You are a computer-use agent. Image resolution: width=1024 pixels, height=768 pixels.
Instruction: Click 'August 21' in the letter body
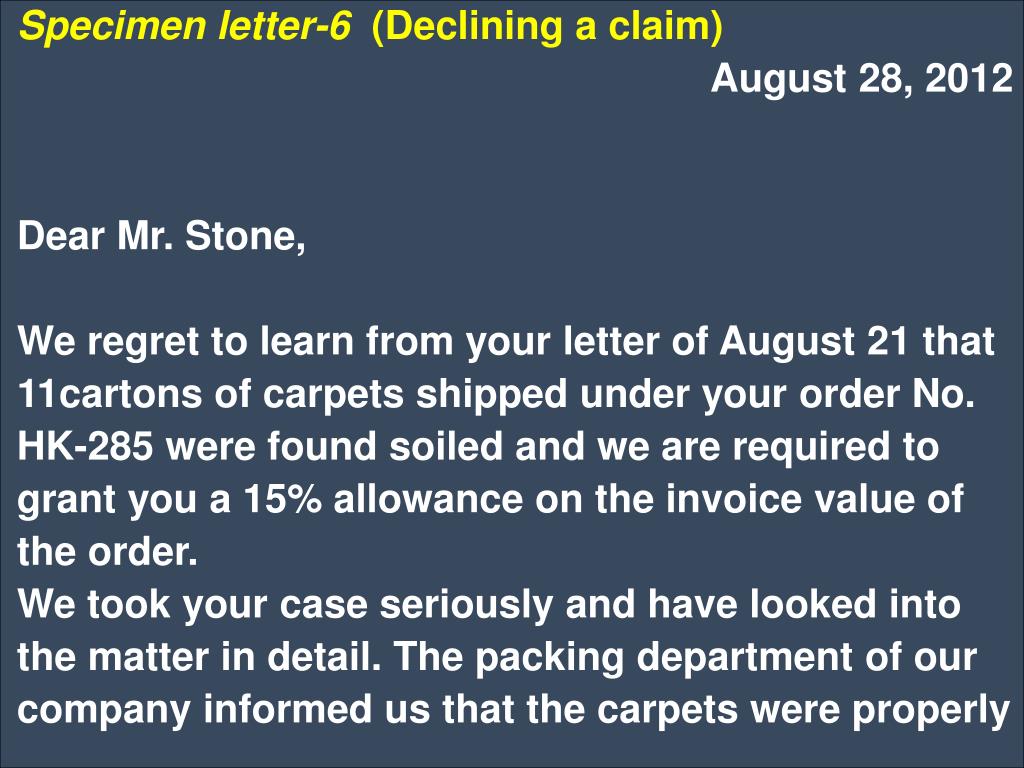click(x=813, y=342)
